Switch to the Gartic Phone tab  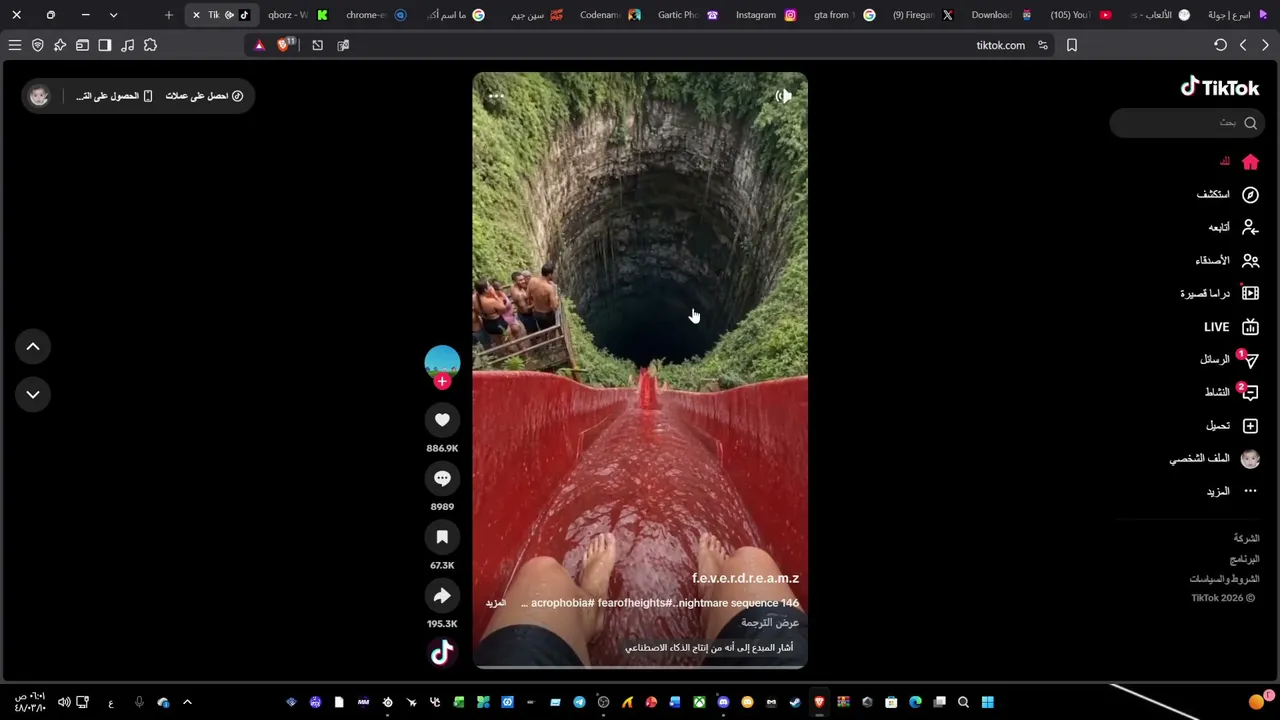click(688, 15)
